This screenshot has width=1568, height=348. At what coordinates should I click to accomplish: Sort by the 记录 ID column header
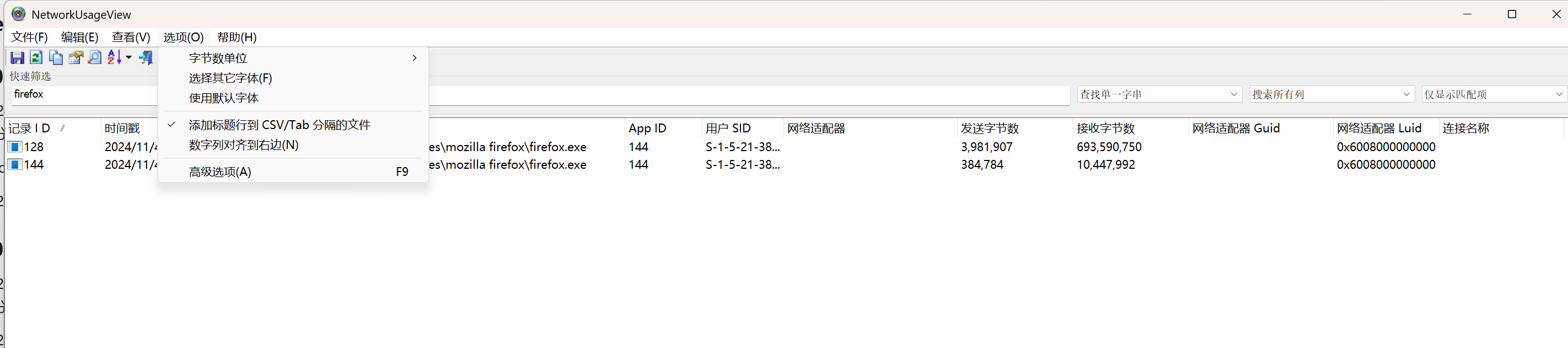click(52, 129)
